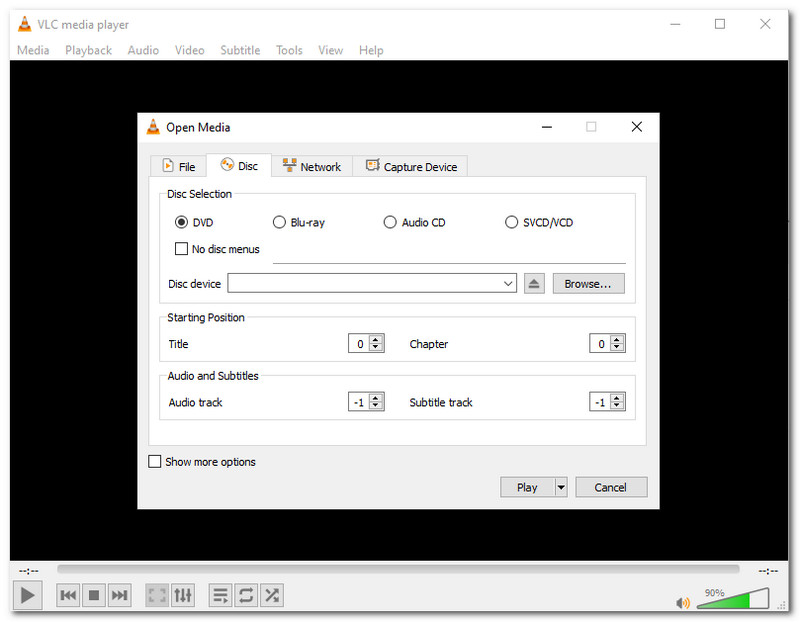800x622 pixels.
Task: Skip to next media track icon
Action: point(119,596)
